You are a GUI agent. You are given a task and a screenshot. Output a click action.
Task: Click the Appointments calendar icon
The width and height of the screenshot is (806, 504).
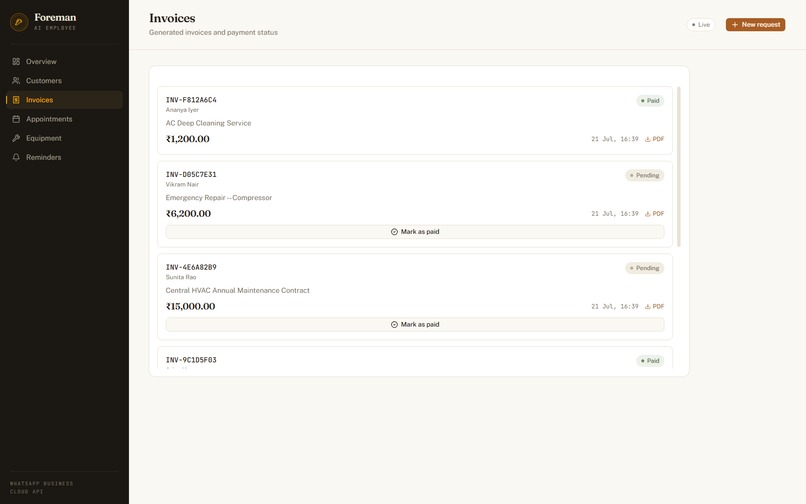[x=16, y=119]
